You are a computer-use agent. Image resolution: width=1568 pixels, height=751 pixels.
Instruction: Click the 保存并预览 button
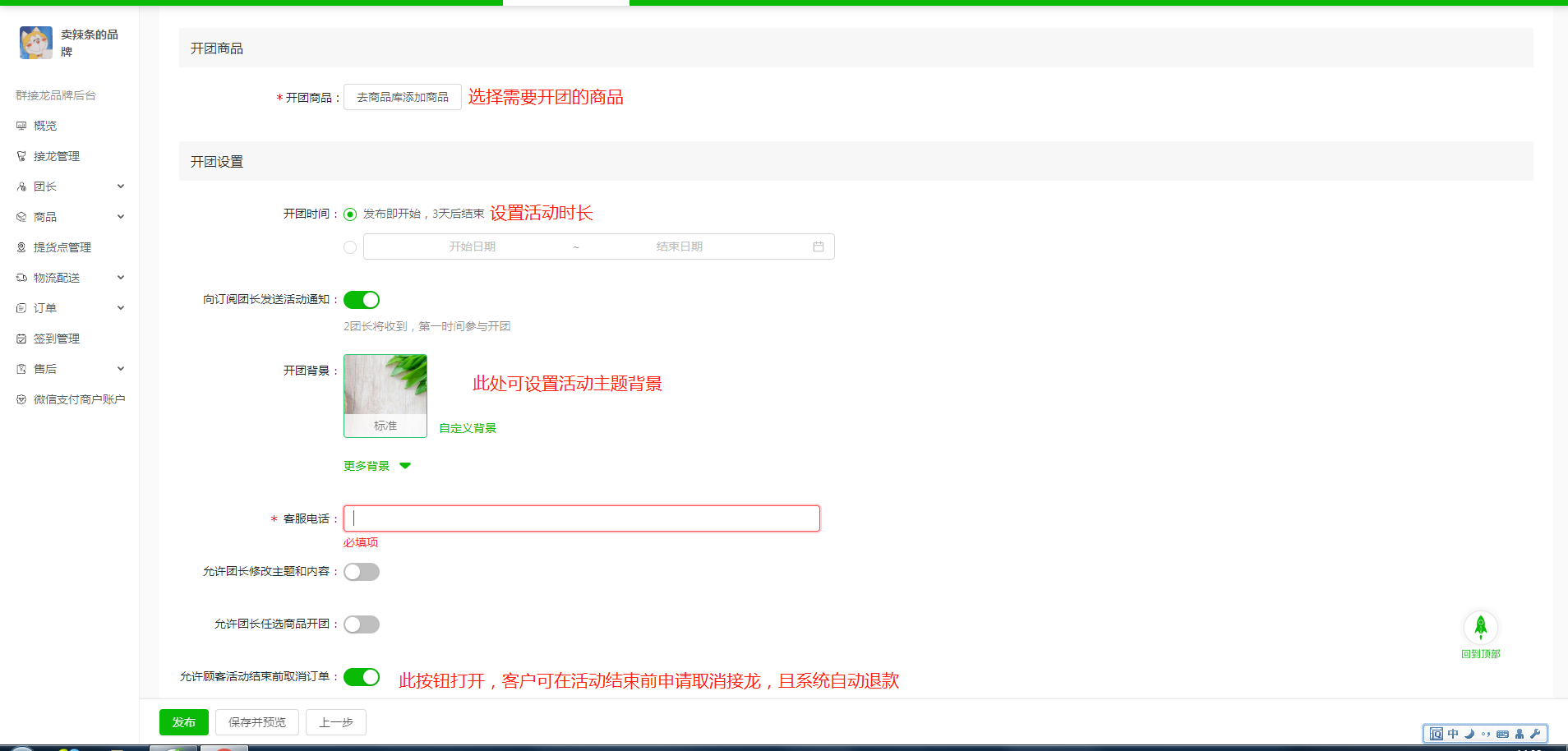click(x=257, y=722)
